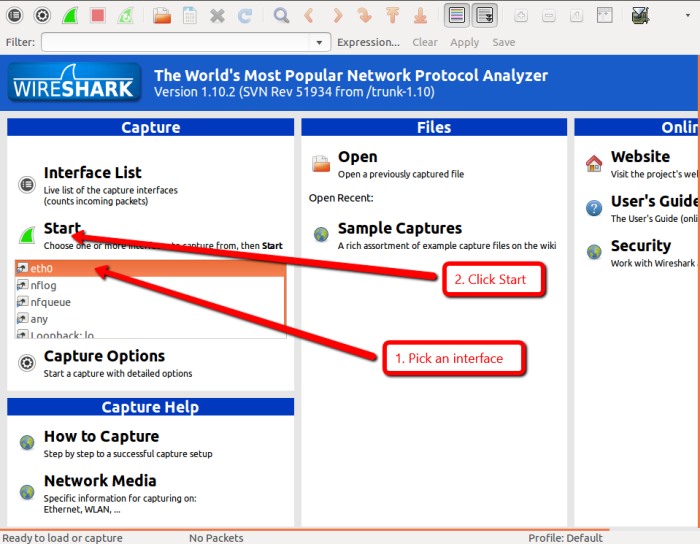Open a previously captured file link
The height and width of the screenshot is (544, 700).
(x=357, y=157)
